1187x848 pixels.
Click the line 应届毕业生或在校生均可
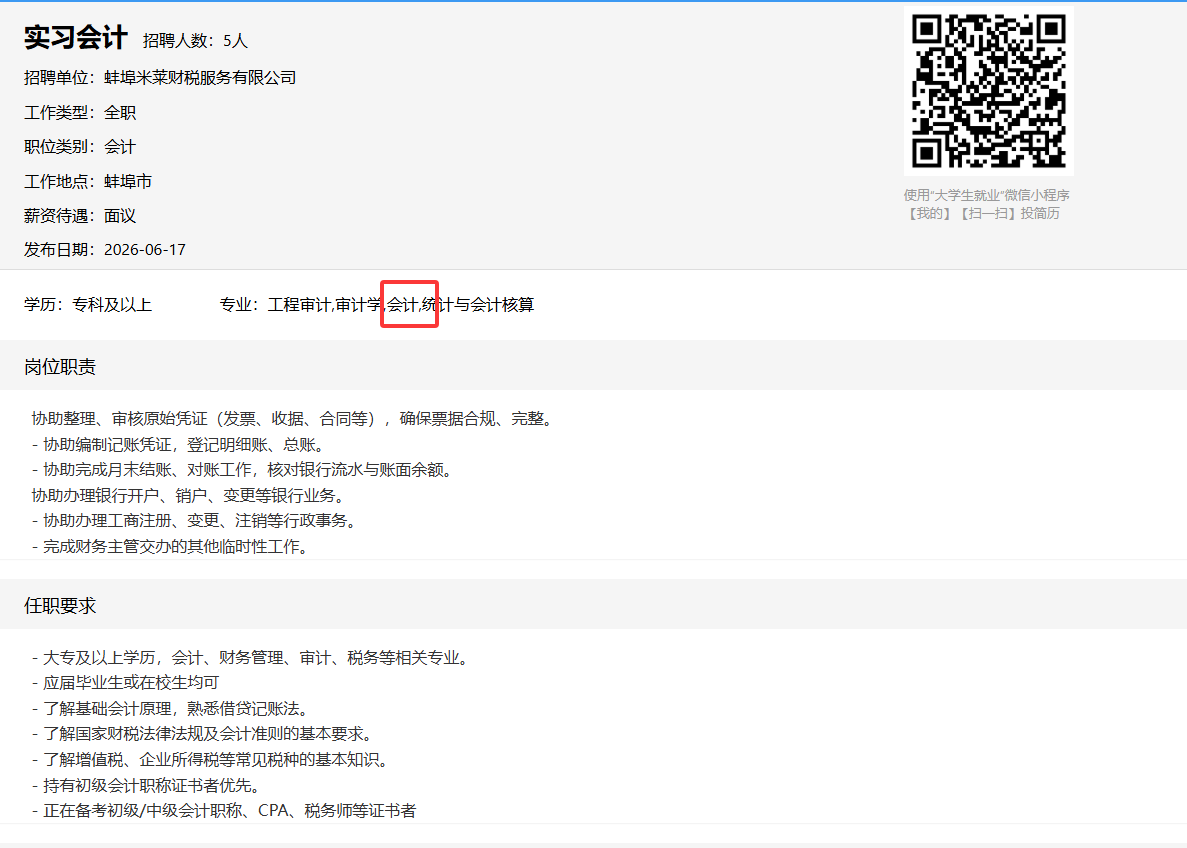click(126, 683)
